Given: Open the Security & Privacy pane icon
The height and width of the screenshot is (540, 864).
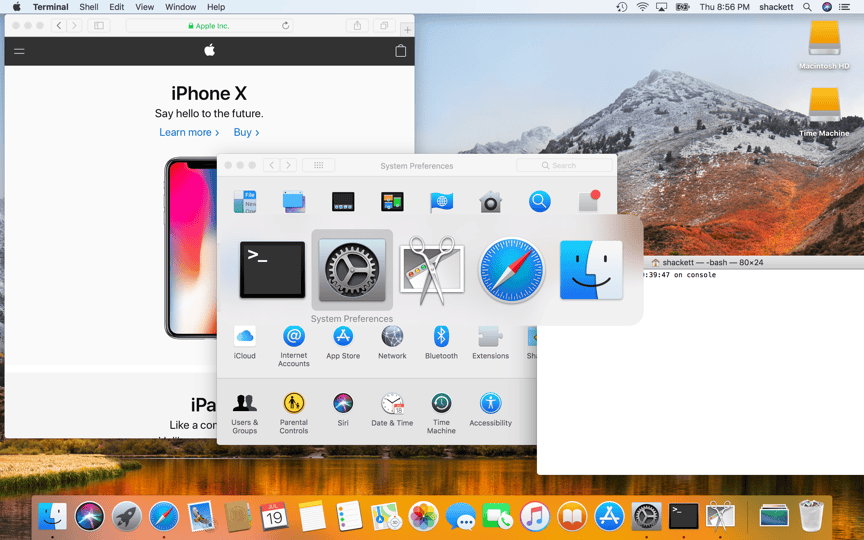Looking at the screenshot, I should (490, 202).
